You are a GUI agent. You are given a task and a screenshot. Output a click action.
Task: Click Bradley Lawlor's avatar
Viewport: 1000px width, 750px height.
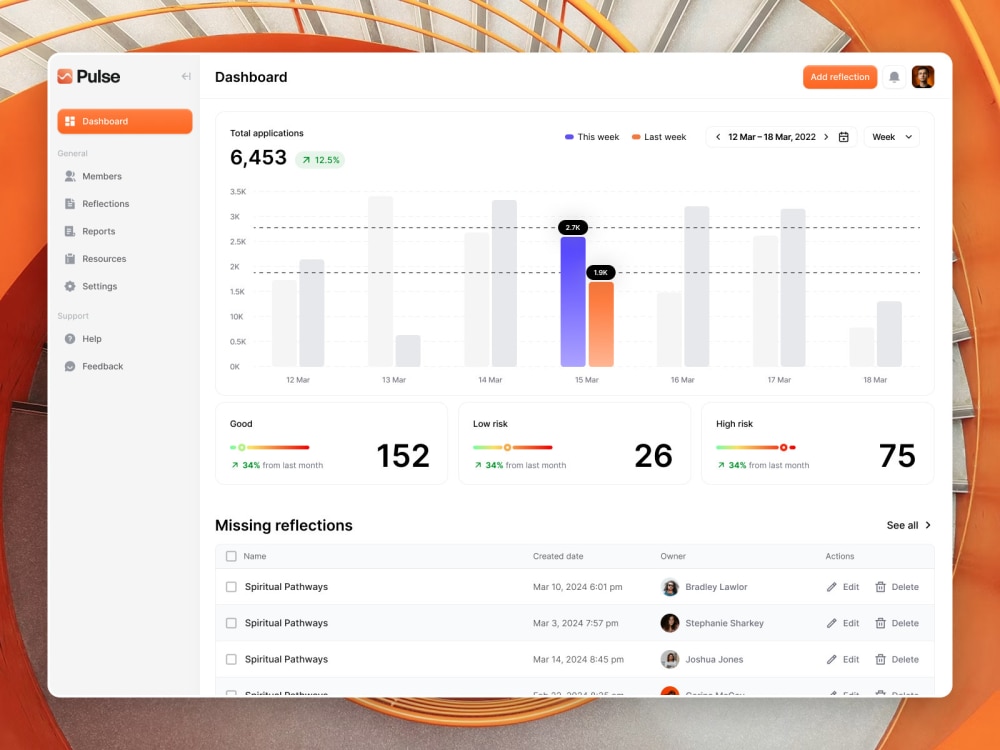670,587
